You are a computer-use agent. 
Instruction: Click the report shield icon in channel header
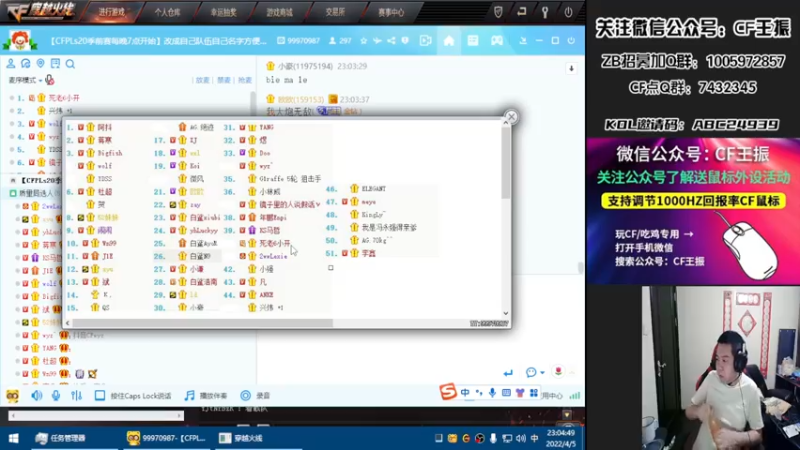pyautogui.click(x=405, y=40)
